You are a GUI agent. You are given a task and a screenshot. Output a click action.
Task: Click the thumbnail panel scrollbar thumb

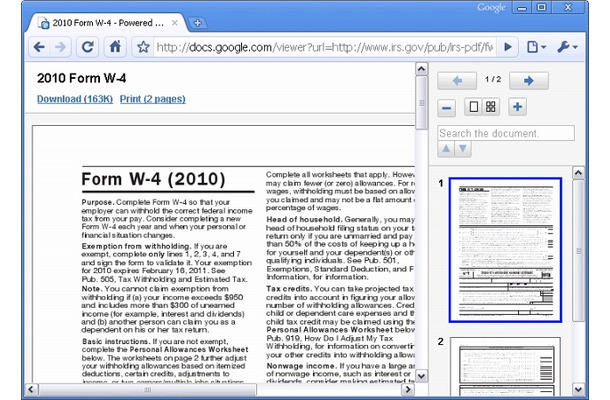click(578, 251)
